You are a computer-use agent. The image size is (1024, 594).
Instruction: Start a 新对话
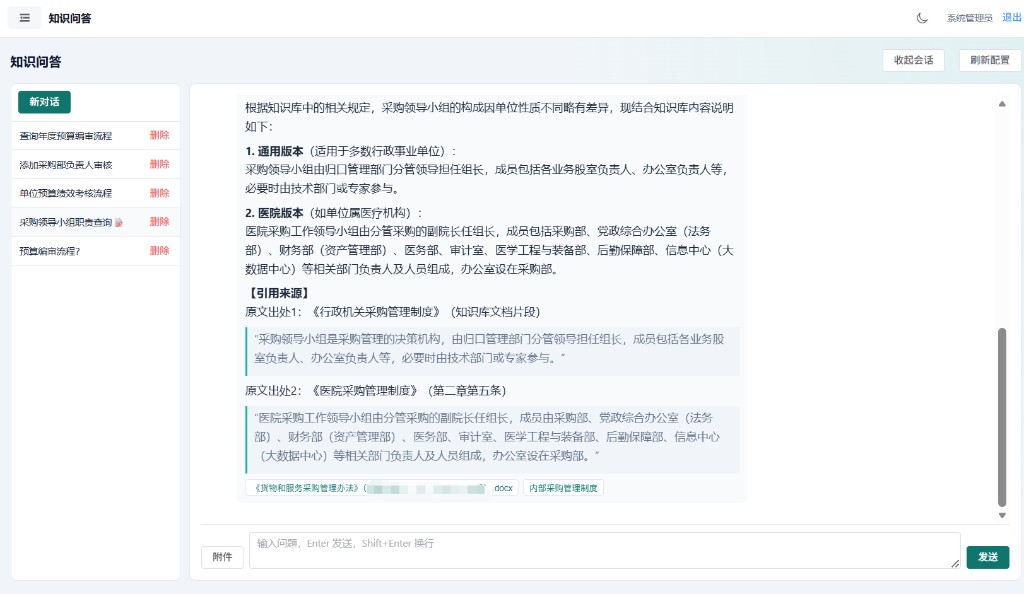click(44, 102)
